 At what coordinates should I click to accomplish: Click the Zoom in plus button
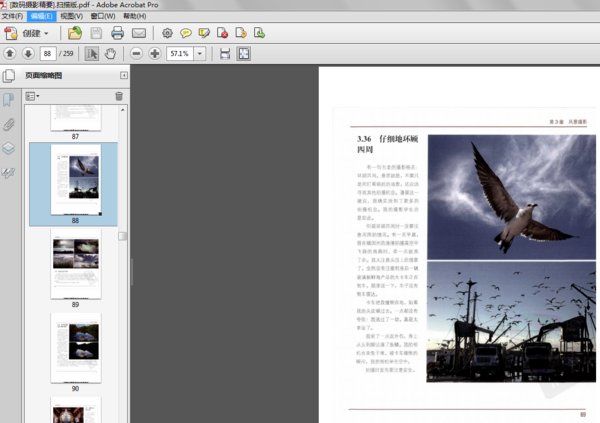[x=155, y=53]
